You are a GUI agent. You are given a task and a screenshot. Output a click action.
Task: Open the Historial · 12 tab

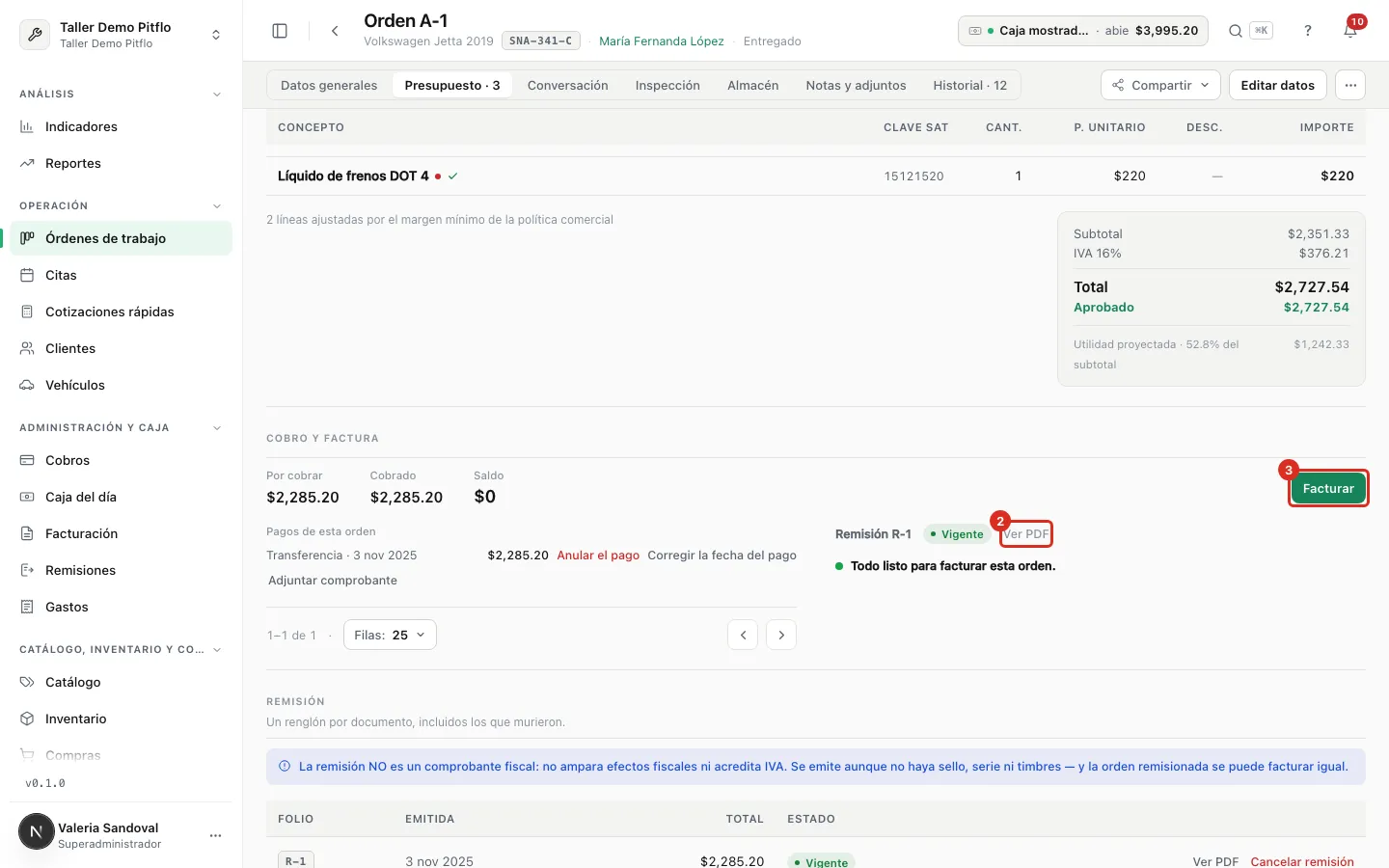969,85
